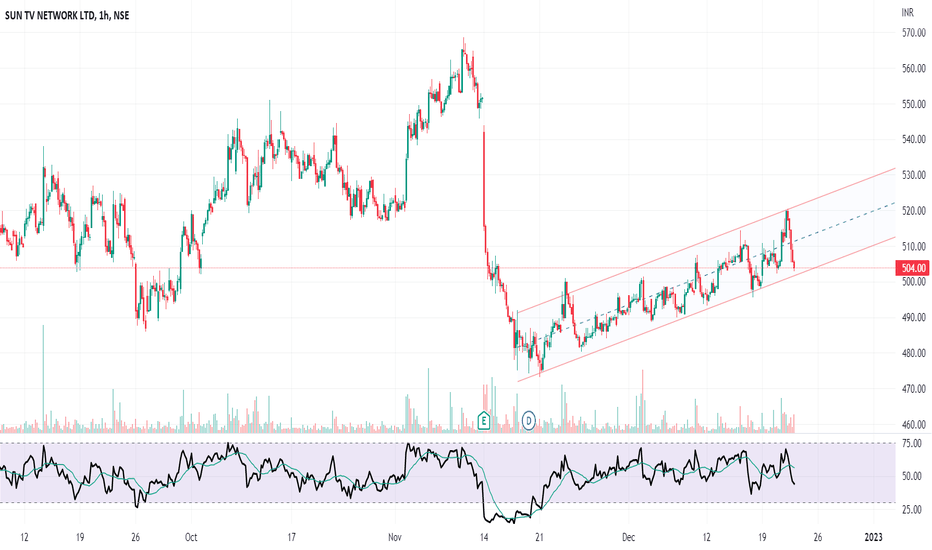
Task: Click the 490.00 price axis label
Action: 914,318
